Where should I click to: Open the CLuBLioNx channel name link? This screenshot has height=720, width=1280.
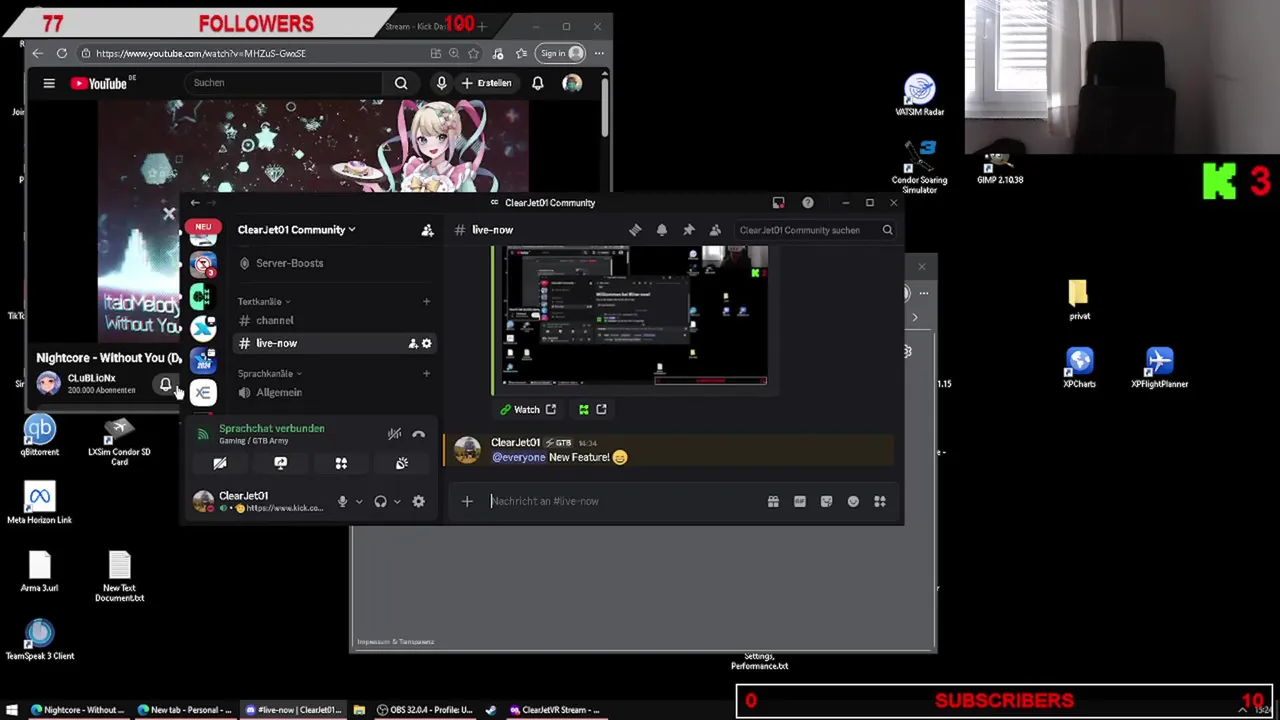91,378
